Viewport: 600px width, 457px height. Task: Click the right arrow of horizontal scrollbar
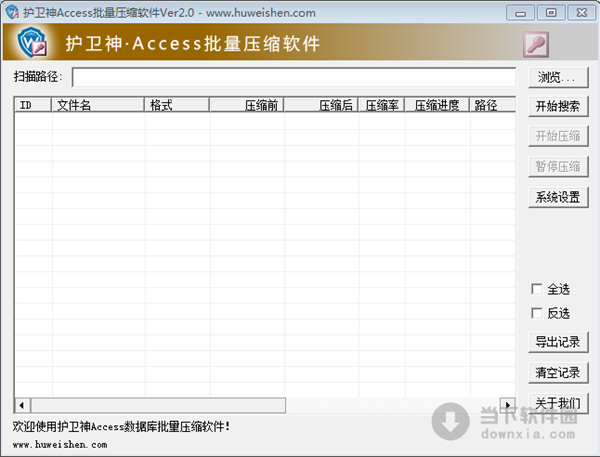(508, 405)
